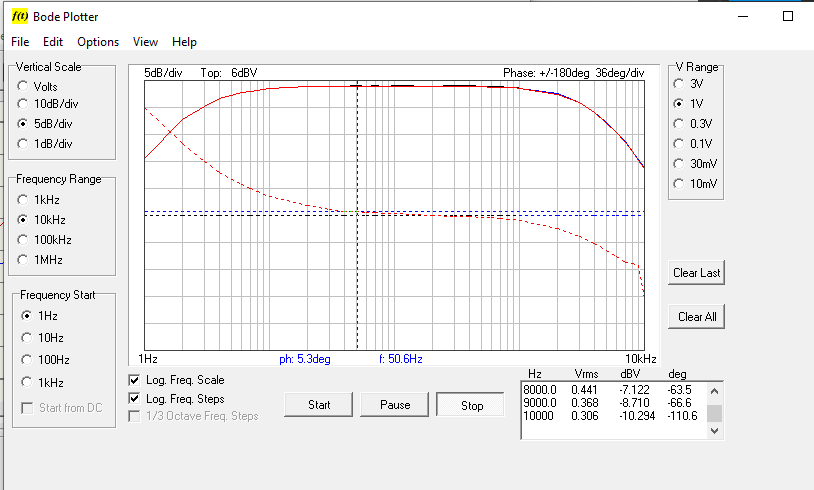Choose 1kHz frequency start
This screenshot has width=814, height=490.
point(26,382)
